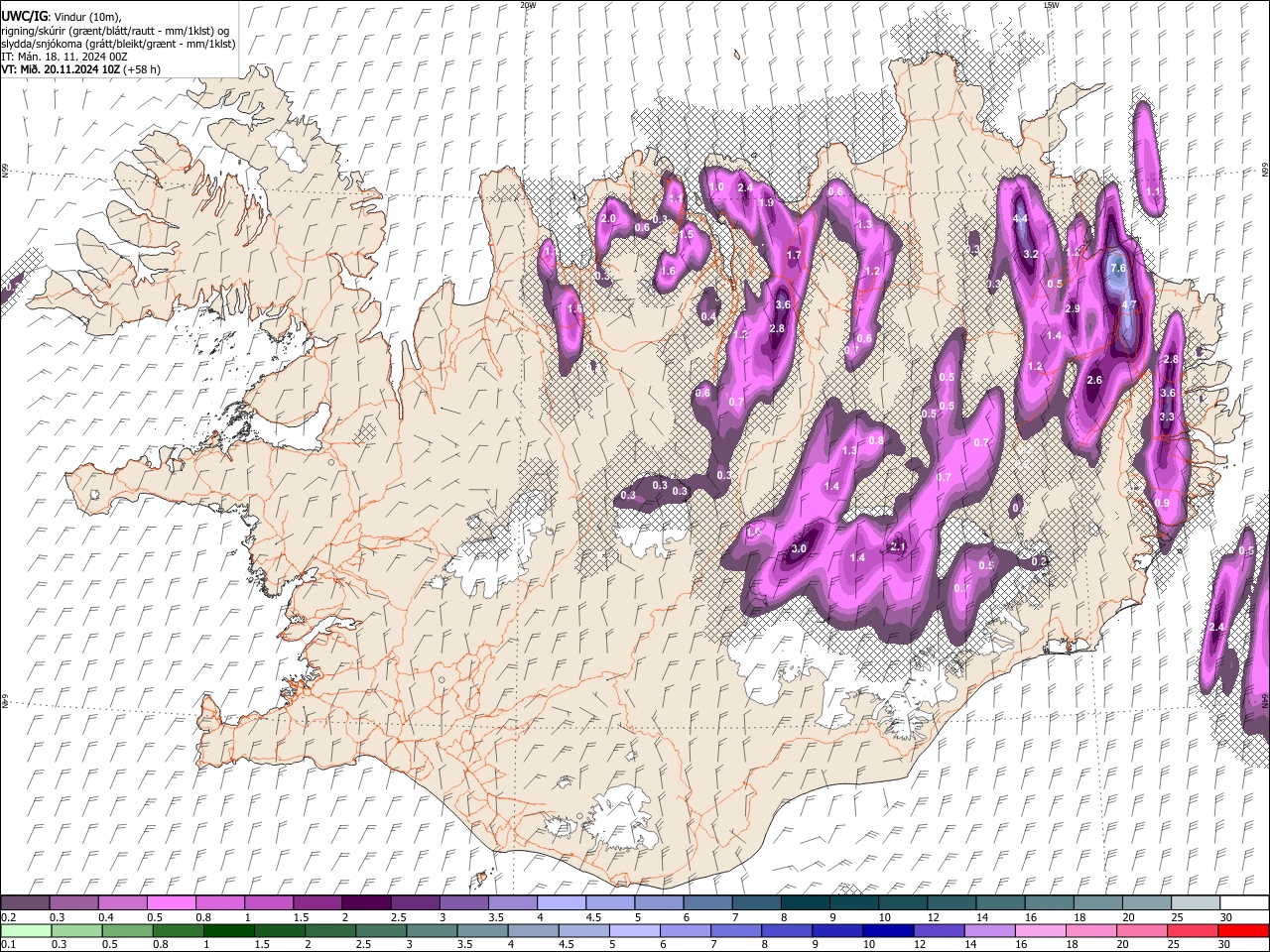Click the 'IT: Mán. 18. 11. 2024 00Z' line

pyautogui.click(x=64, y=57)
